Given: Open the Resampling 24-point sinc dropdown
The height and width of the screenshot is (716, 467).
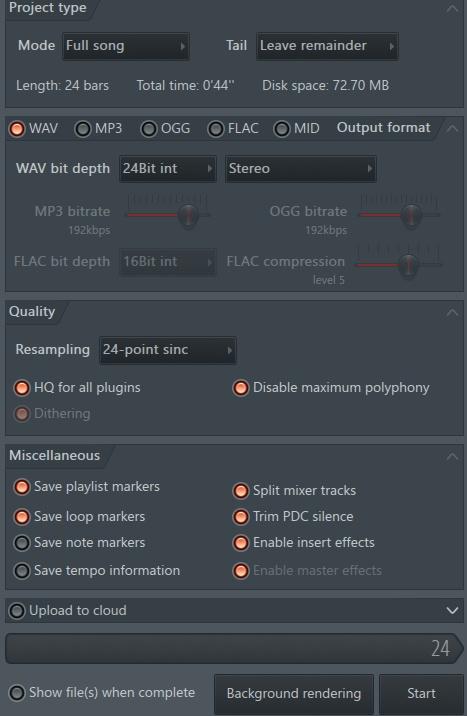Looking at the screenshot, I should pos(168,350).
